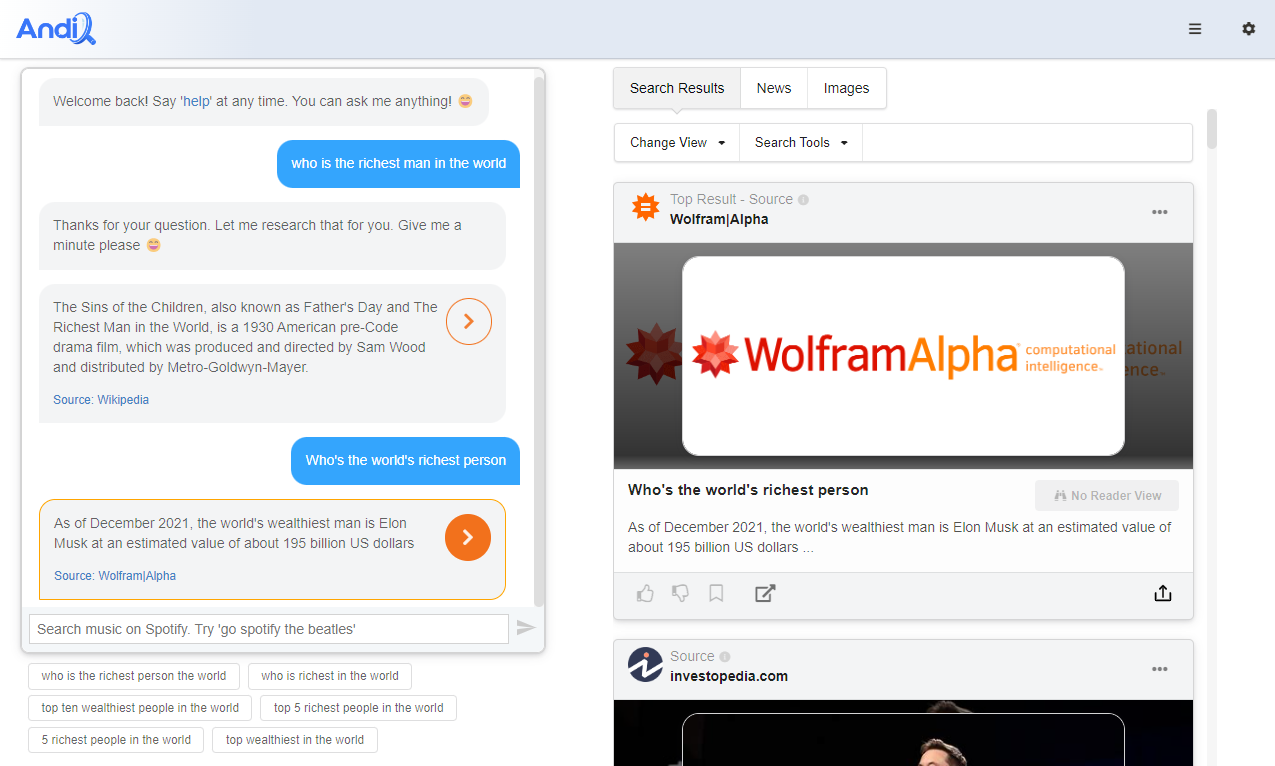
Task: Switch to the Search Results tab
Action: coord(677,88)
